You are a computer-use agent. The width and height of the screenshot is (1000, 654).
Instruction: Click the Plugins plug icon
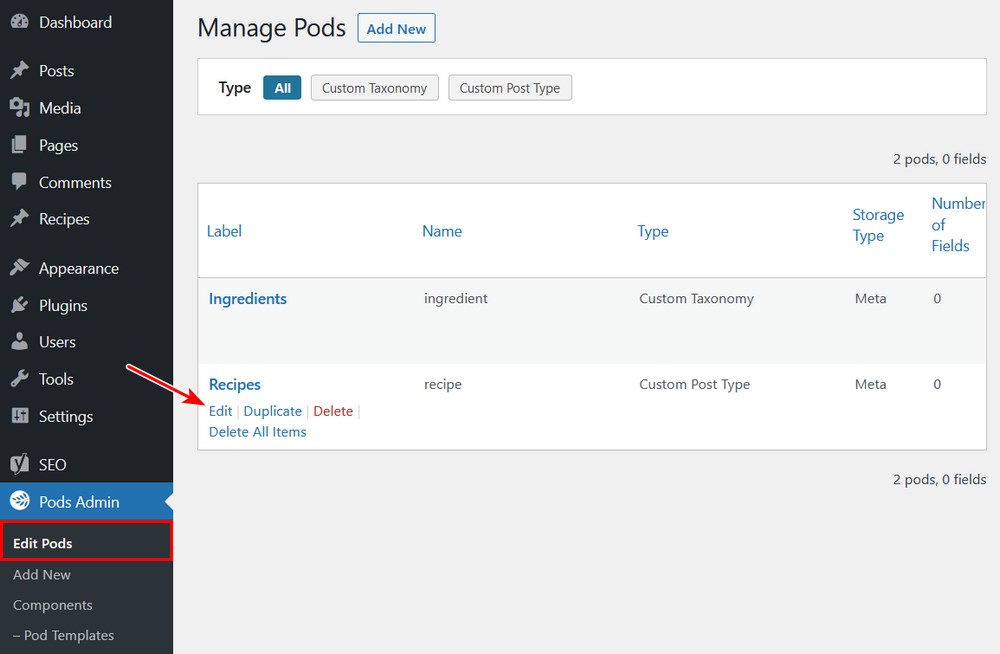tap(20, 305)
